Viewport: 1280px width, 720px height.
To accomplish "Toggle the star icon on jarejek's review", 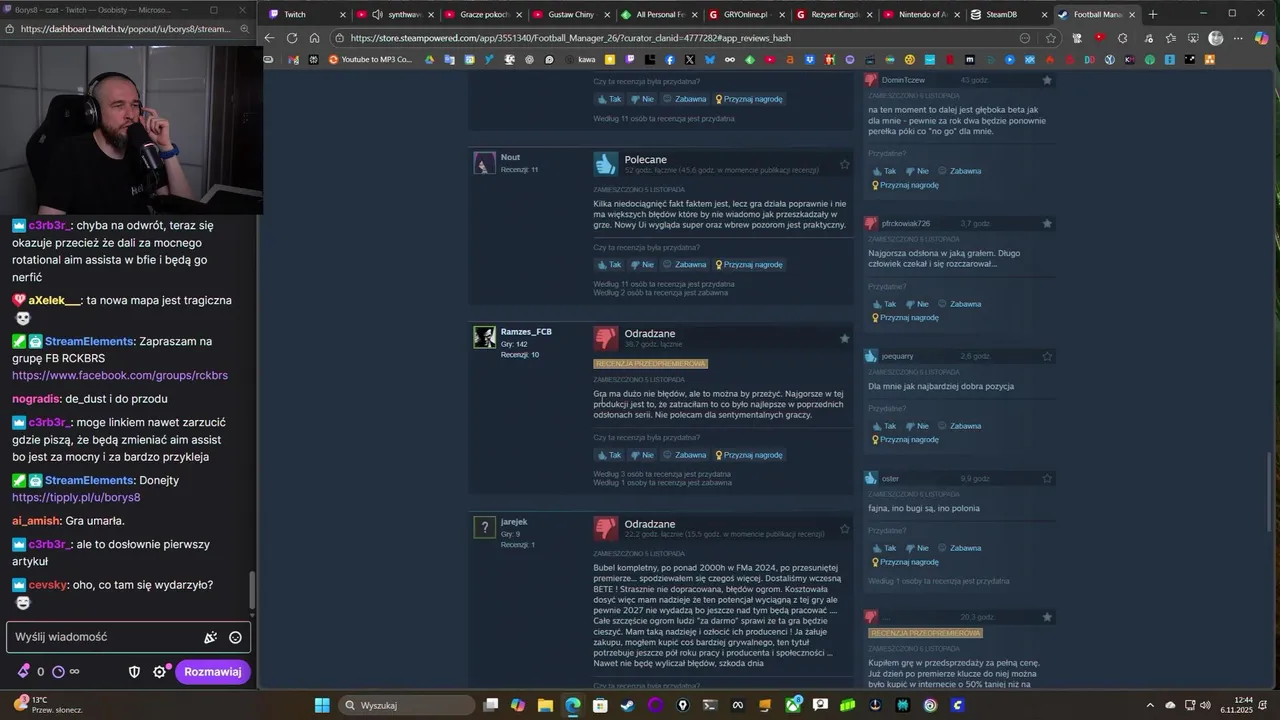I will point(845,528).
